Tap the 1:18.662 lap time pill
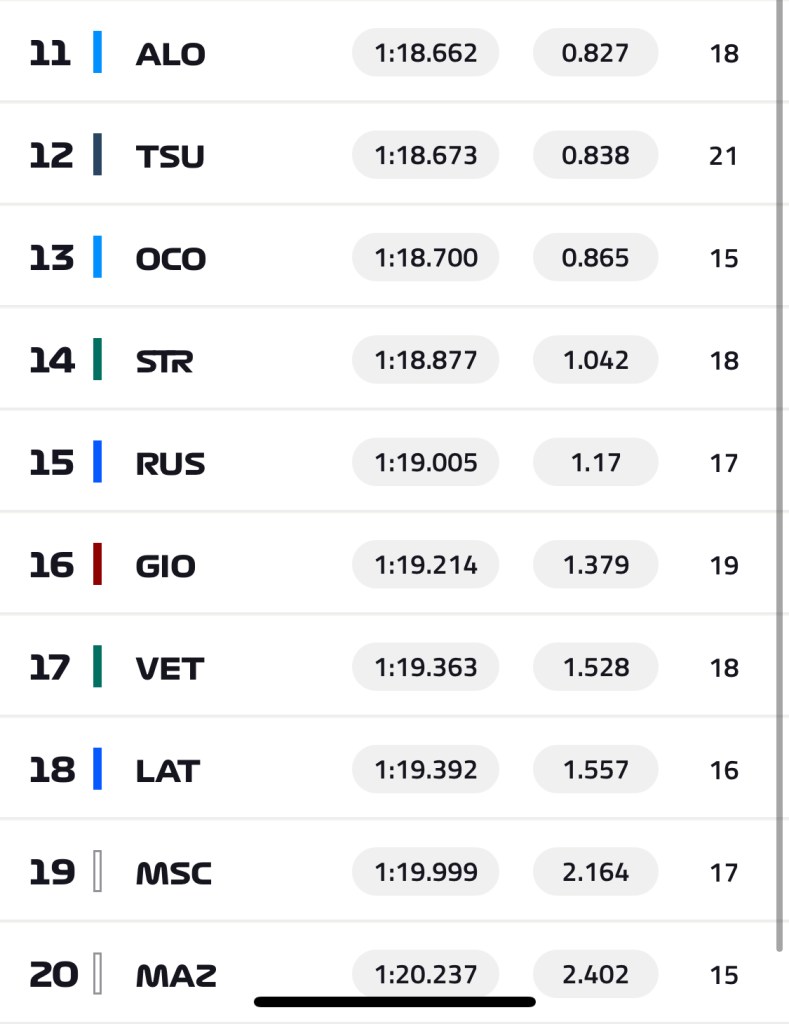 click(x=426, y=53)
